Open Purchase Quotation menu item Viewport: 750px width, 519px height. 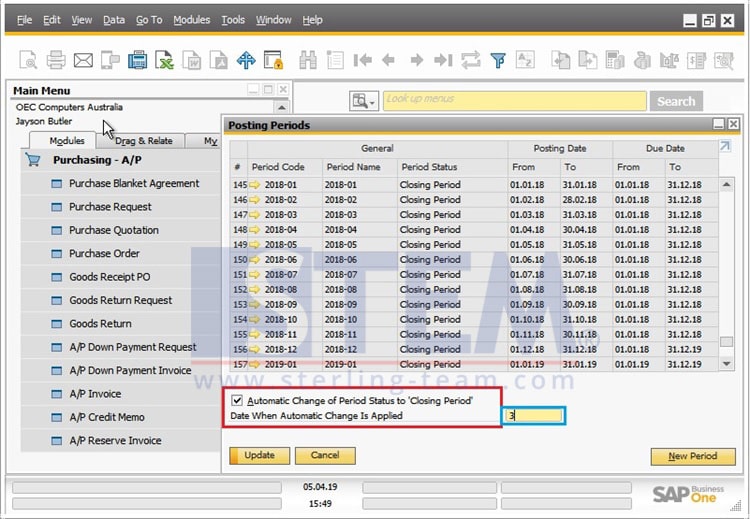coord(120,230)
